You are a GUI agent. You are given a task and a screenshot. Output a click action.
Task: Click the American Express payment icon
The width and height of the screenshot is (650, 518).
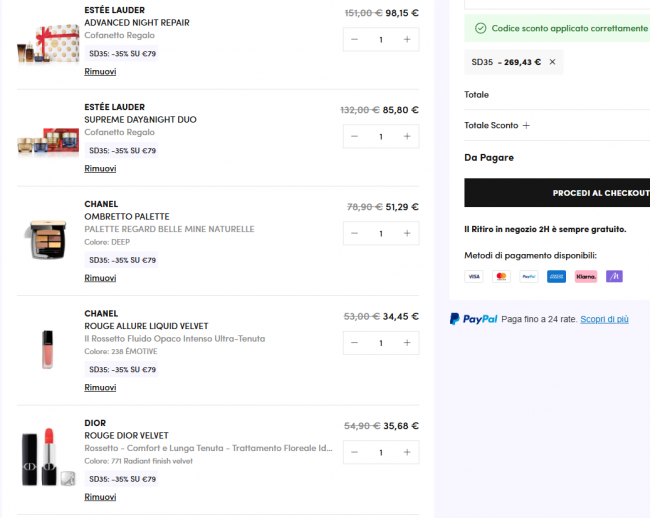tap(556, 276)
